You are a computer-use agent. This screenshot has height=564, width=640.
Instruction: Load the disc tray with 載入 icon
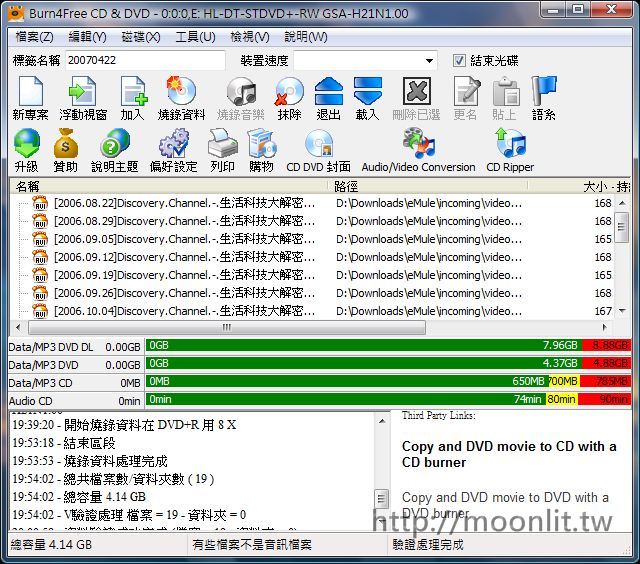(x=367, y=99)
